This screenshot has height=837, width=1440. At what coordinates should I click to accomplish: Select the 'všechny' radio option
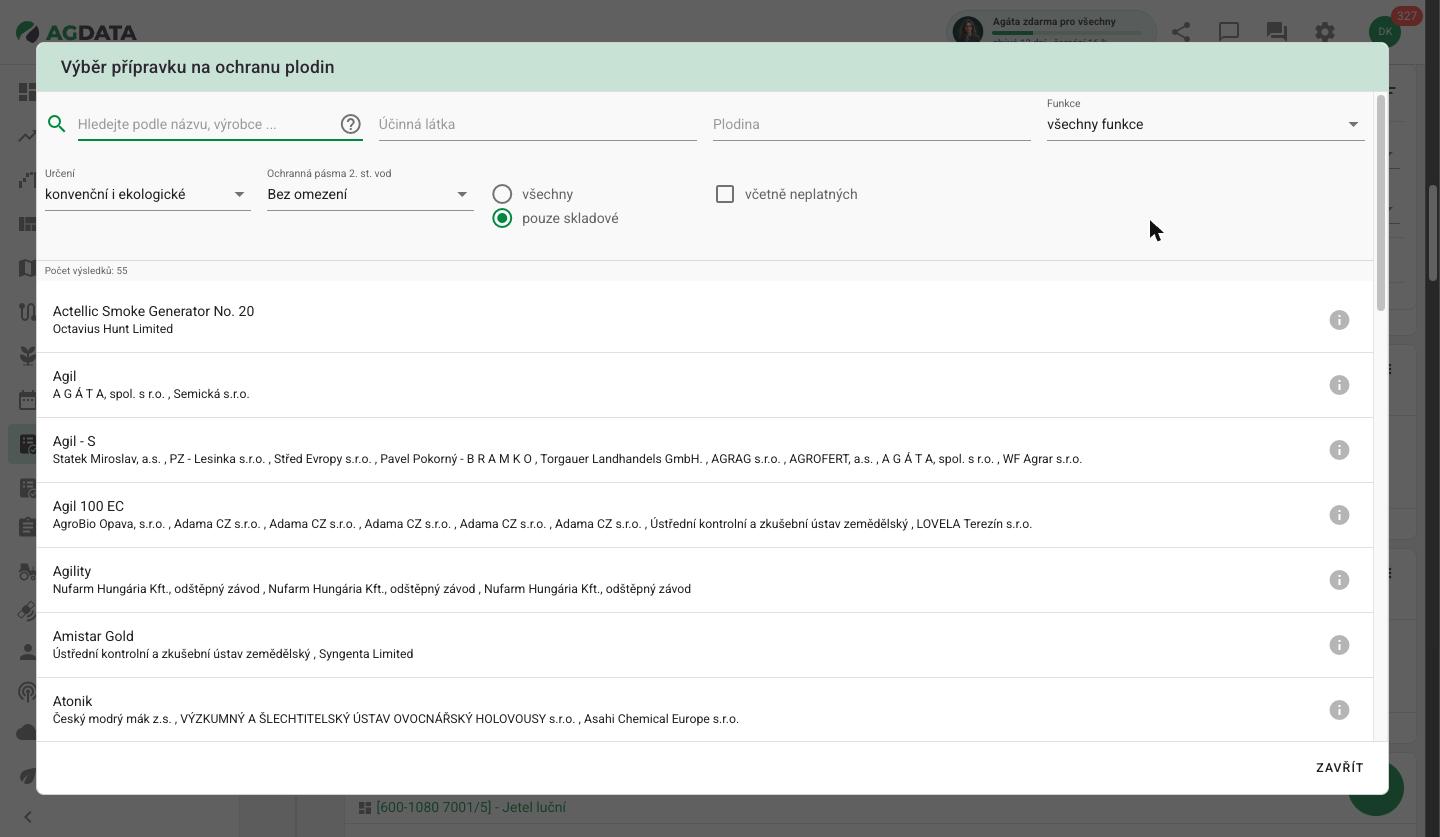(x=502, y=194)
